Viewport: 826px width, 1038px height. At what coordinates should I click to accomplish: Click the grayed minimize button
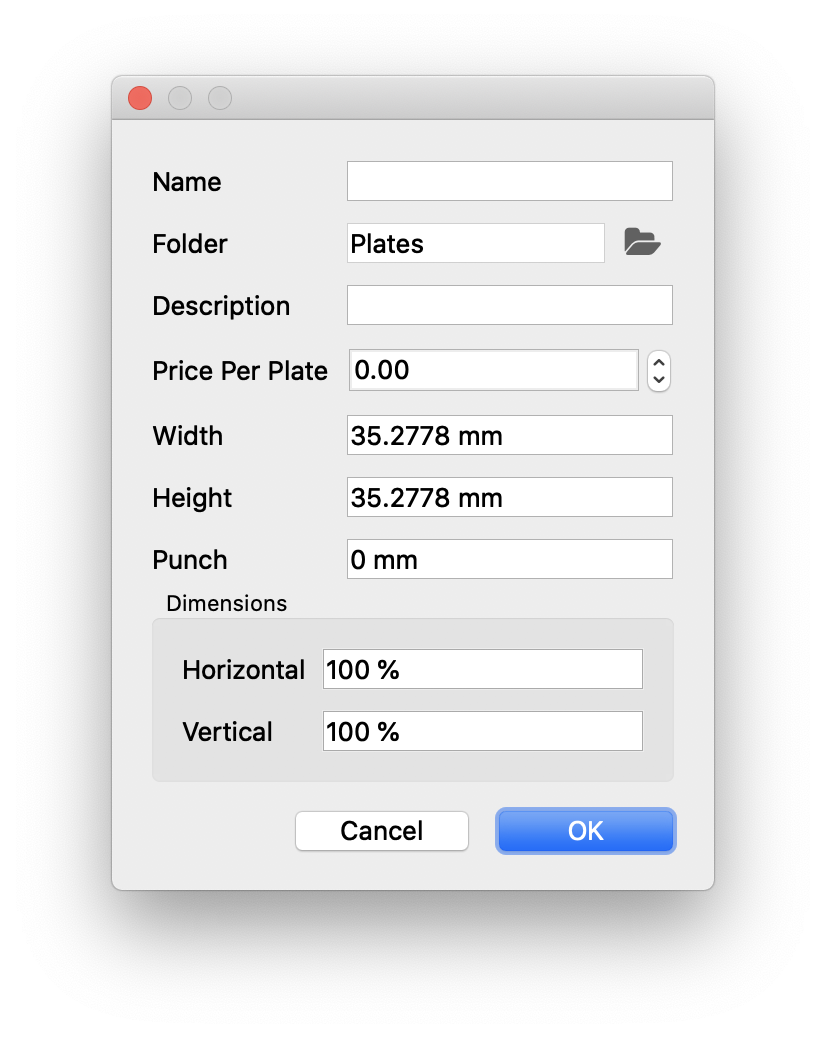(x=180, y=98)
